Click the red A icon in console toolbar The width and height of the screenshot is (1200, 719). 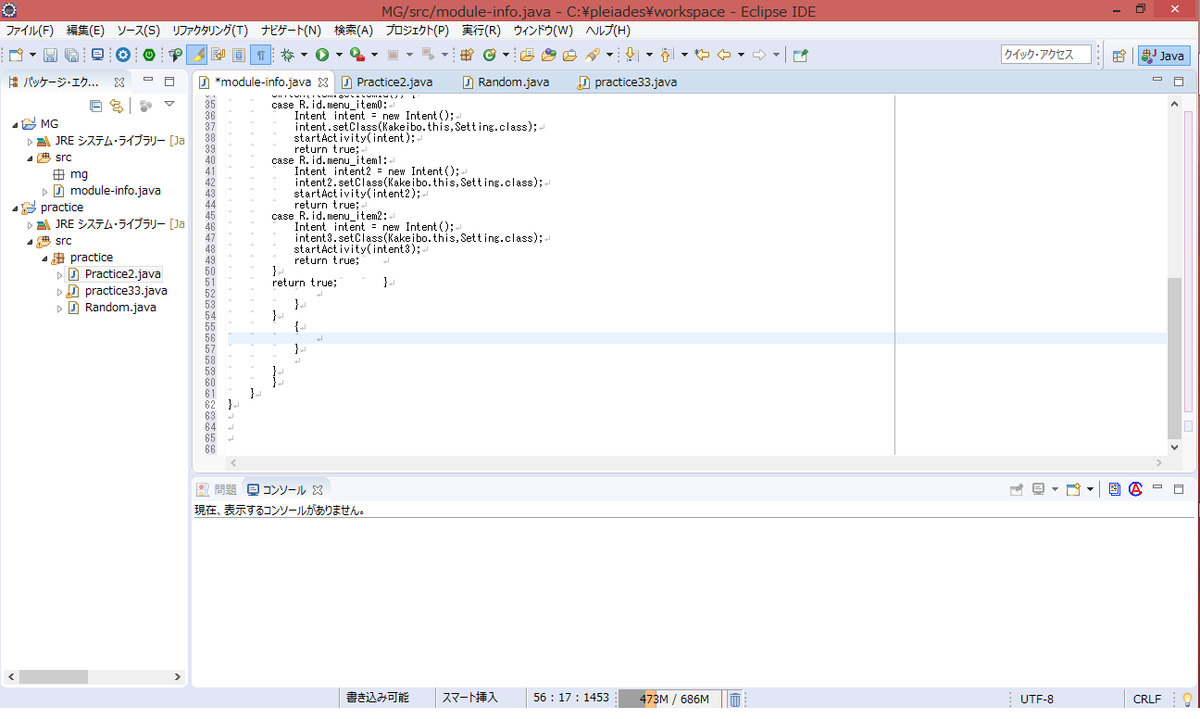[x=1136, y=489]
